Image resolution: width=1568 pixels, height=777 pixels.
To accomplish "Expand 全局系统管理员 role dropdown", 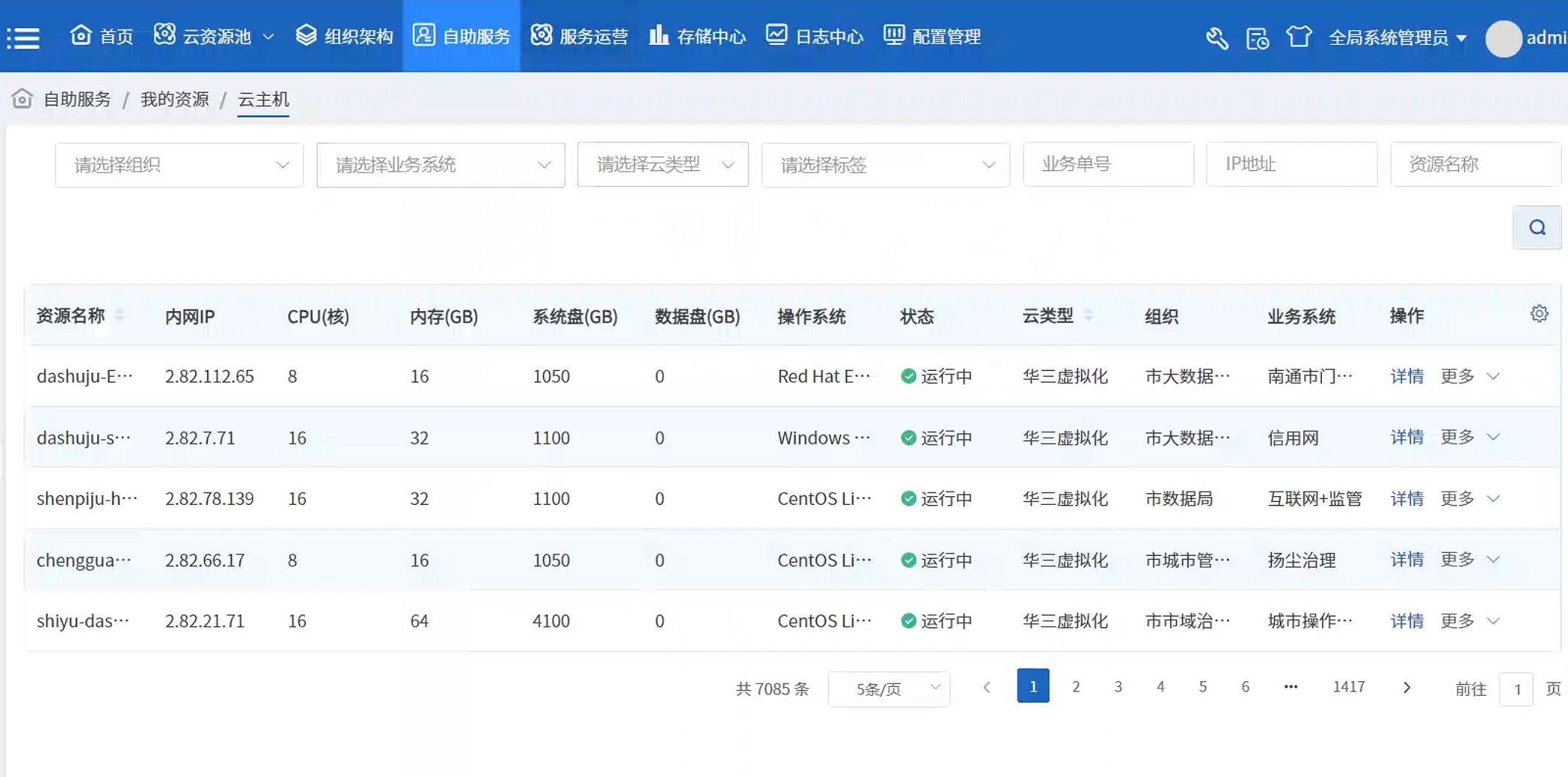I will pyautogui.click(x=1397, y=38).
